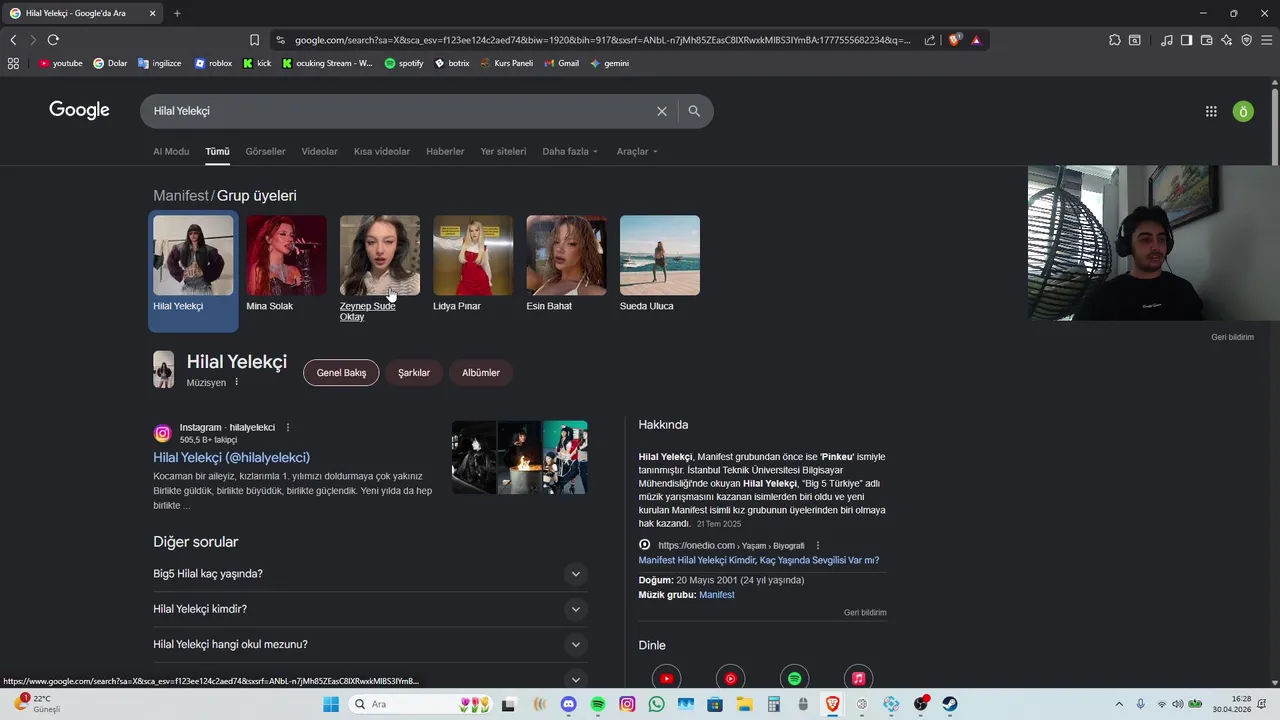Open Discord from the taskbar
Screen dimensions: 1280x720
[569, 704]
